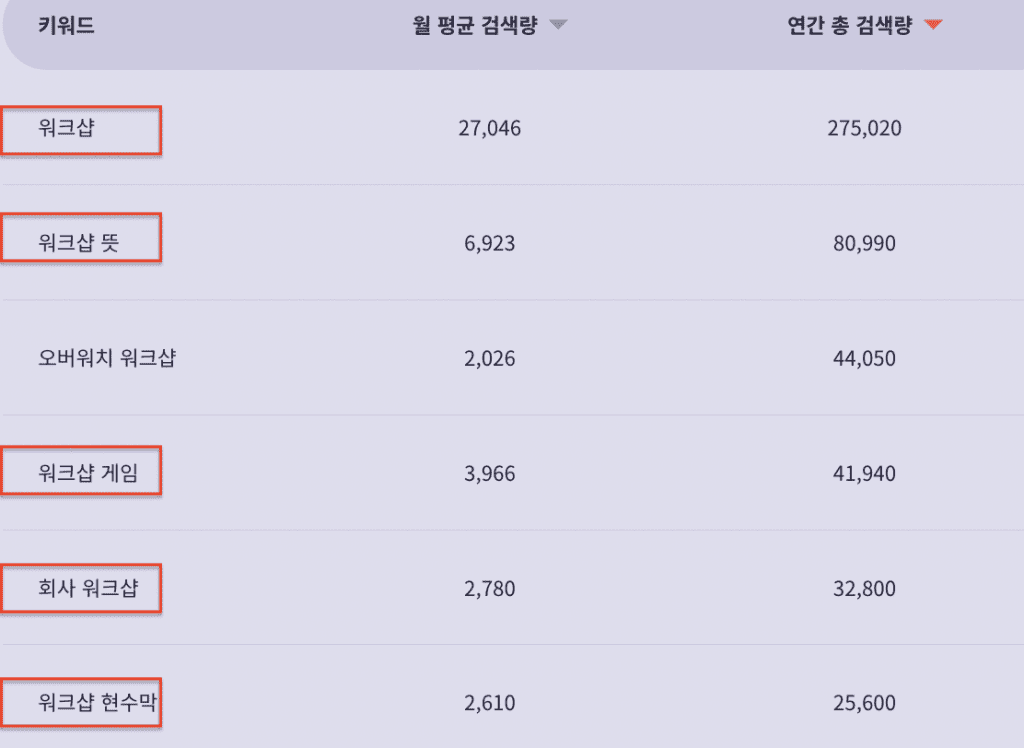Click annual total 44,050

[865, 358]
